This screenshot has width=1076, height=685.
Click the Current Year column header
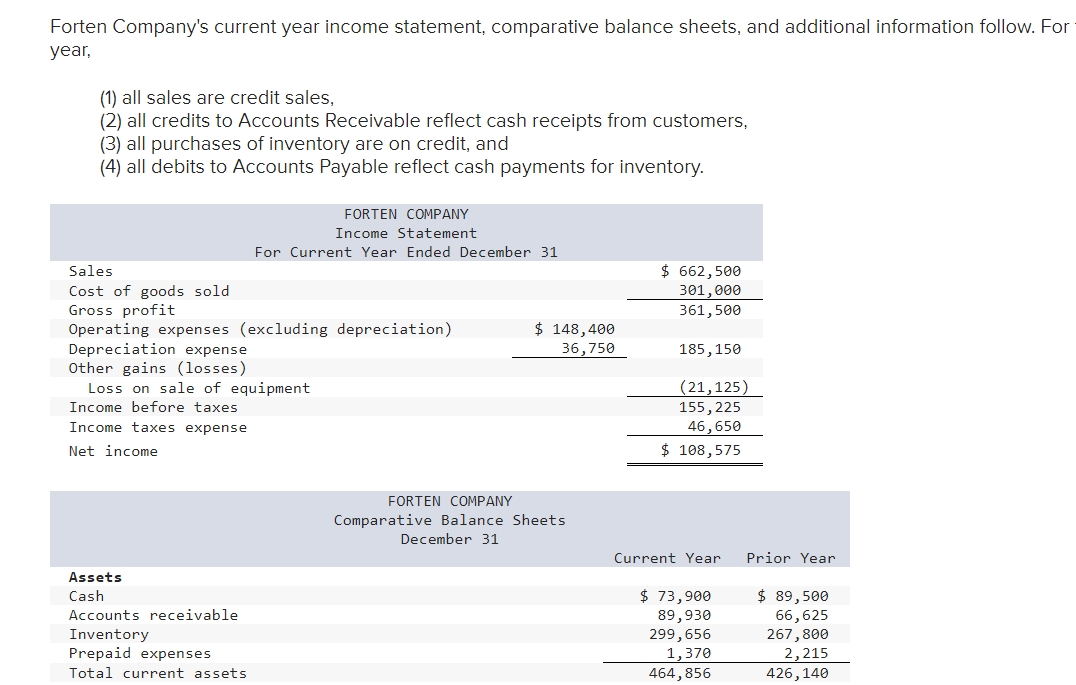pyautogui.click(x=667, y=559)
